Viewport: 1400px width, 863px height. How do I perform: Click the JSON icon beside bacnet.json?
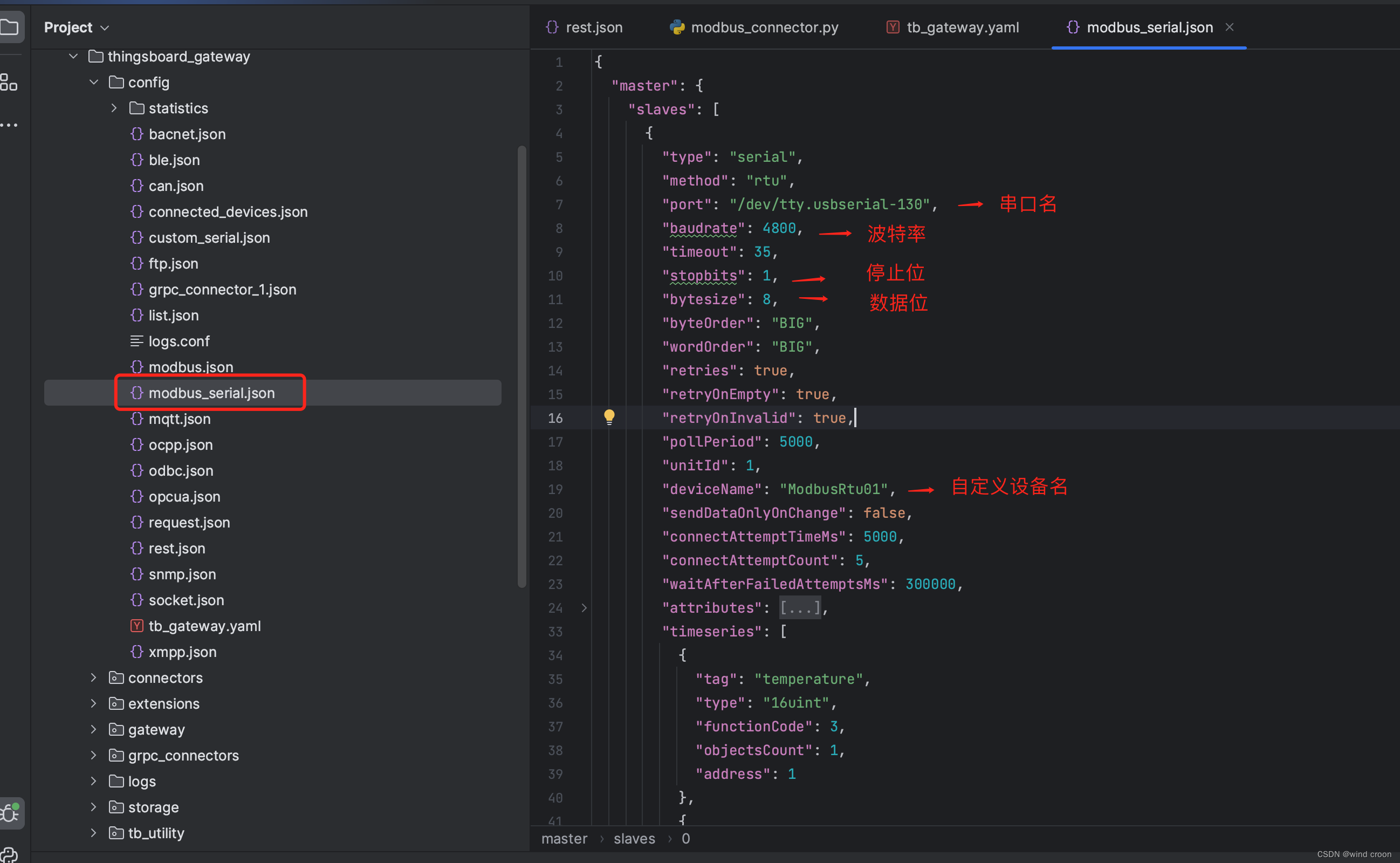click(137, 134)
